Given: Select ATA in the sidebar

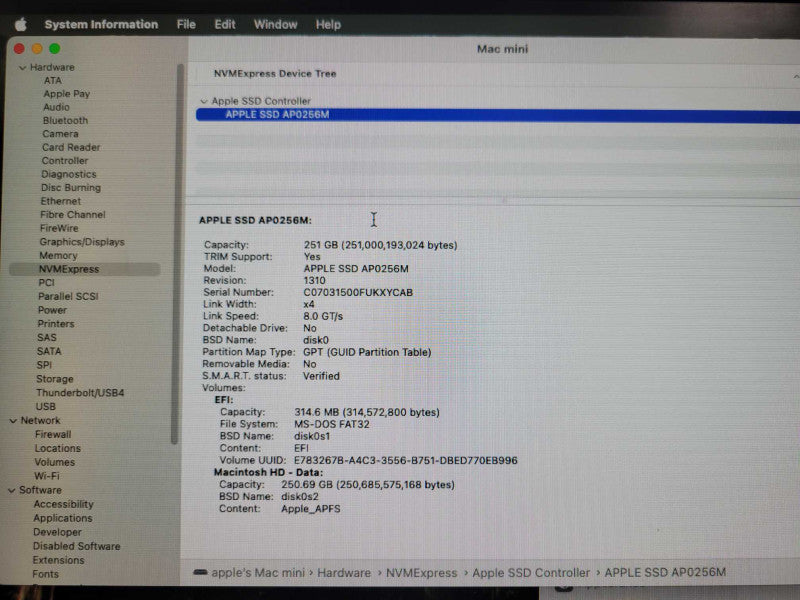Looking at the screenshot, I should point(53,81).
